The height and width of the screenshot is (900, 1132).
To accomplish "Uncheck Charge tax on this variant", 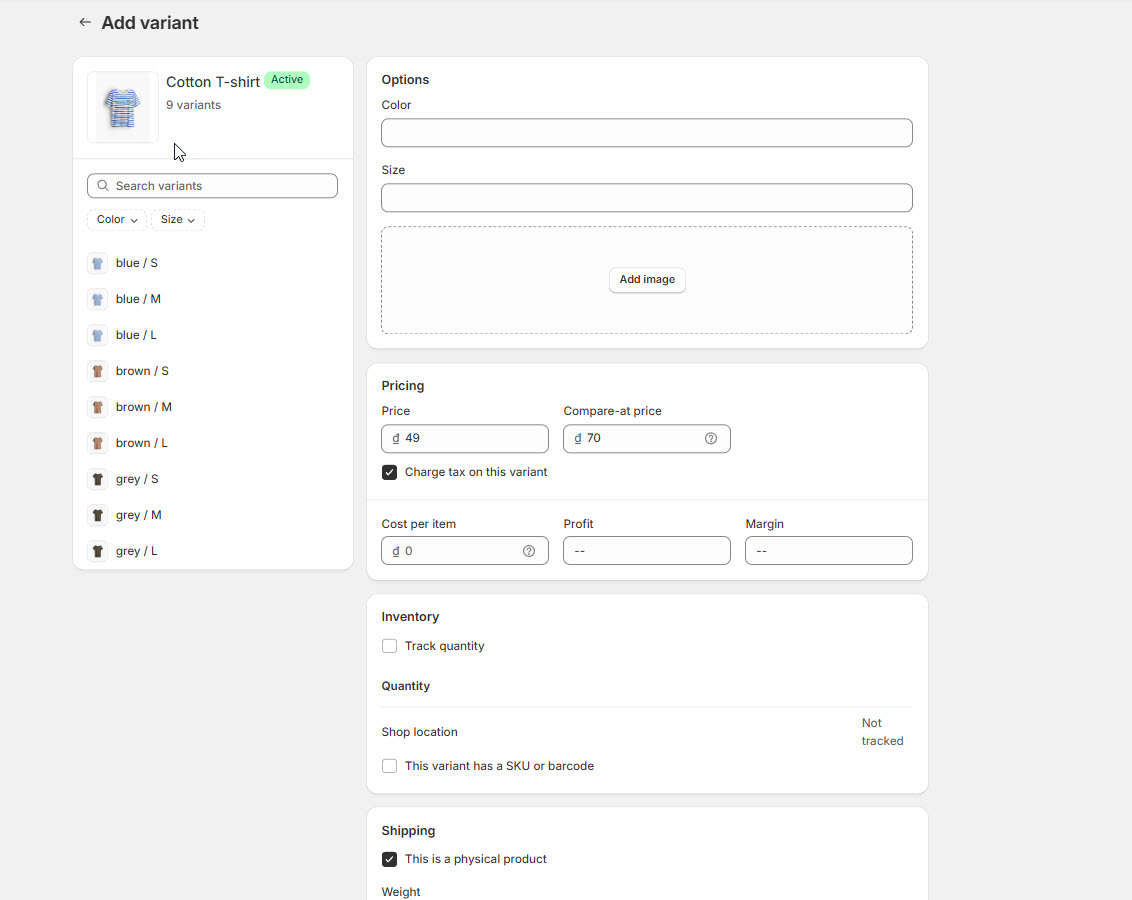I will pyautogui.click(x=390, y=472).
